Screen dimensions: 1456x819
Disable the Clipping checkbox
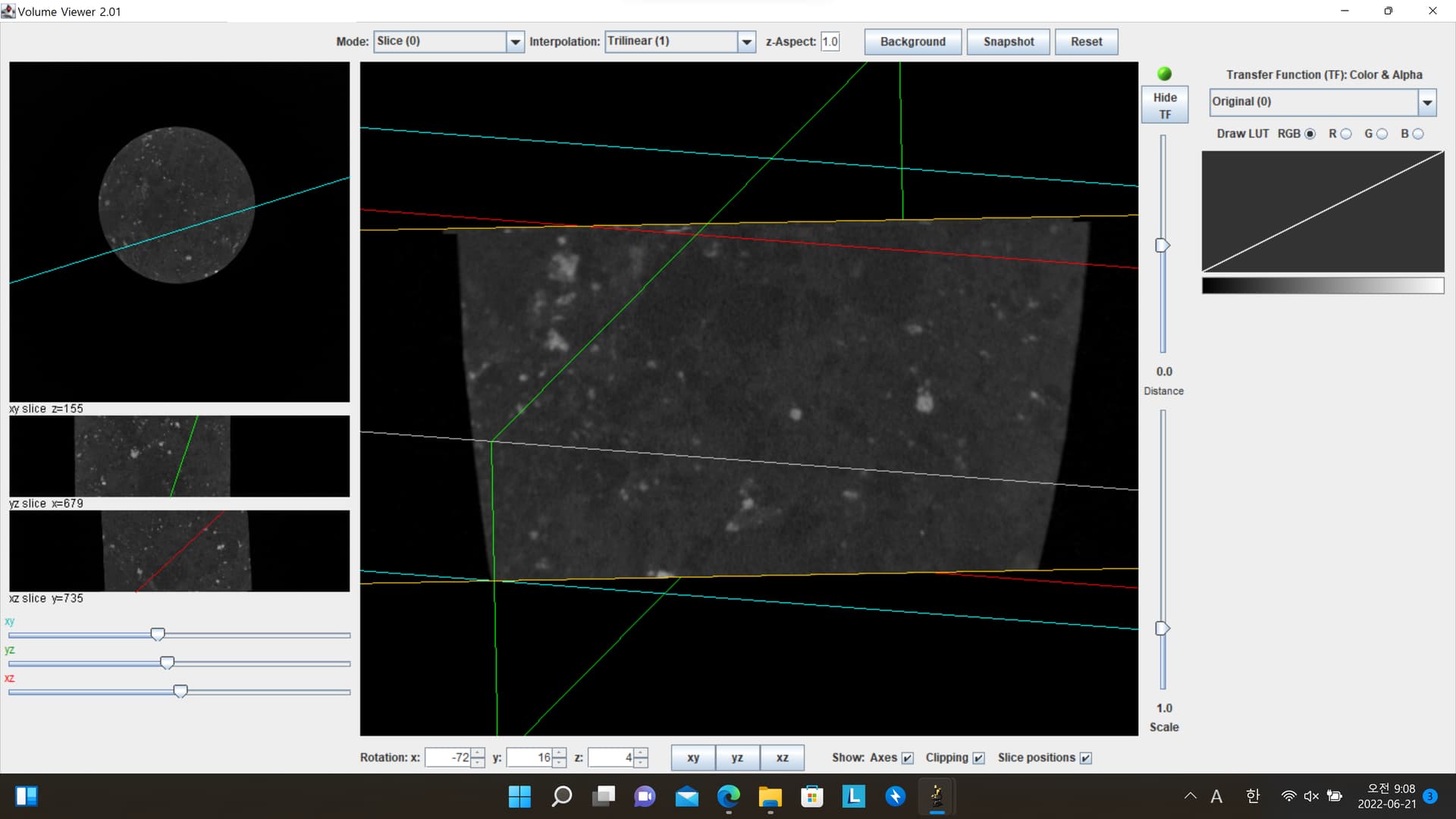point(979,758)
